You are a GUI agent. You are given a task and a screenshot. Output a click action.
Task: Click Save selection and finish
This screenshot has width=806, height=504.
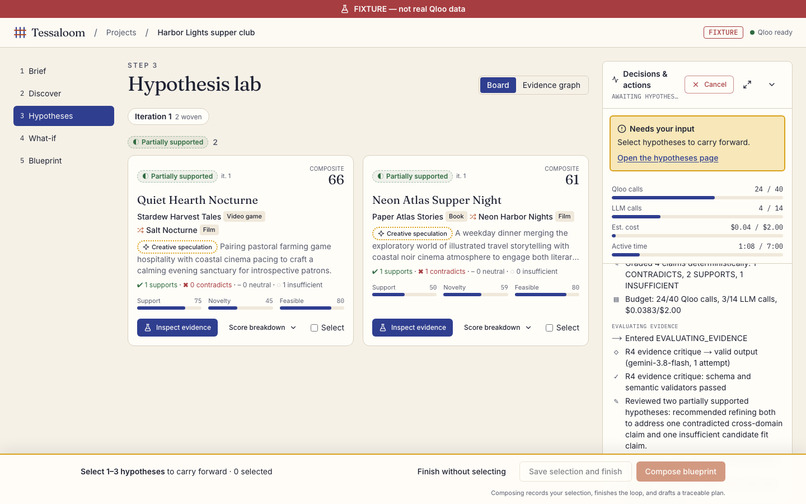[x=575, y=472]
